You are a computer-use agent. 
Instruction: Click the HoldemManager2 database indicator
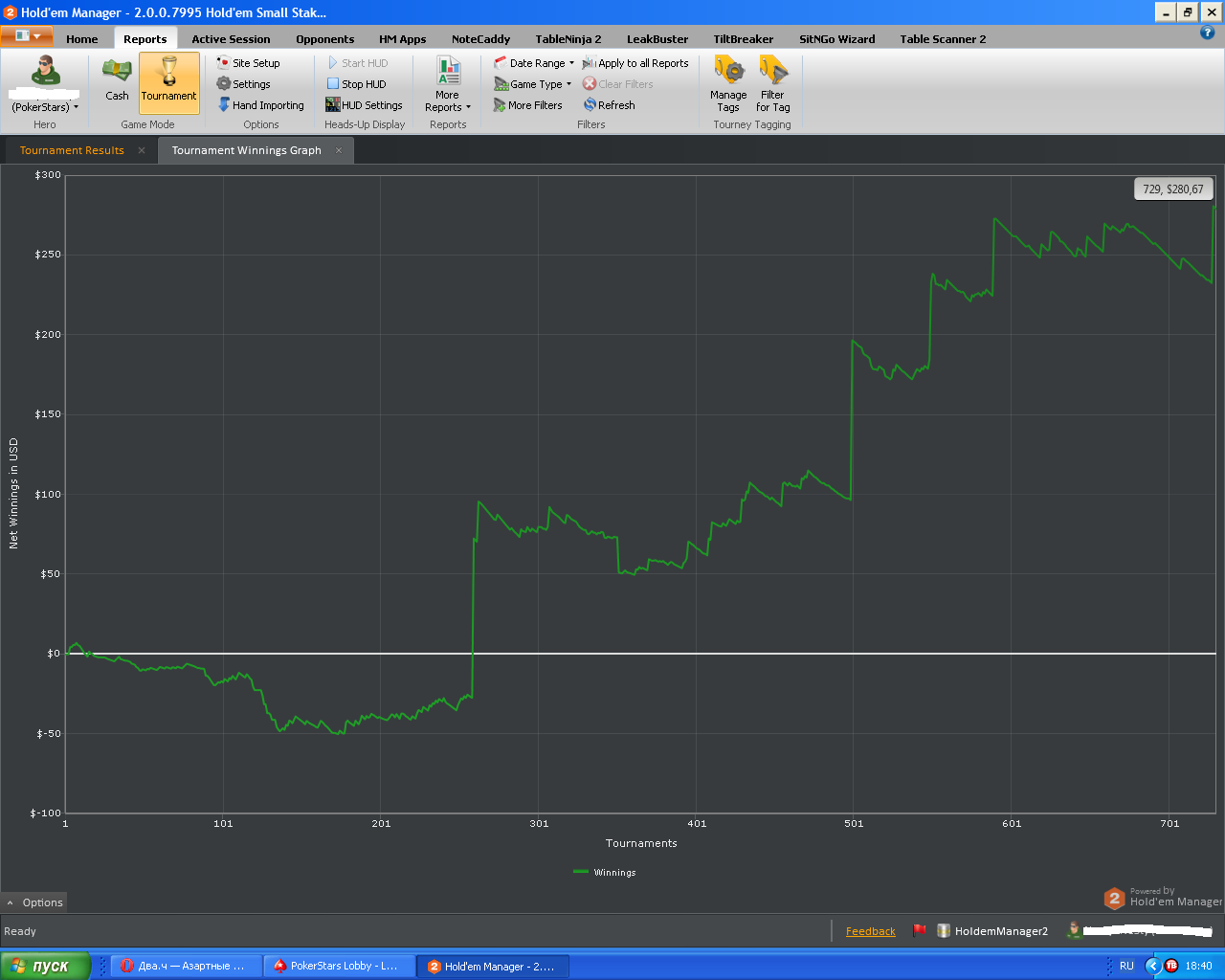click(x=991, y=930)
